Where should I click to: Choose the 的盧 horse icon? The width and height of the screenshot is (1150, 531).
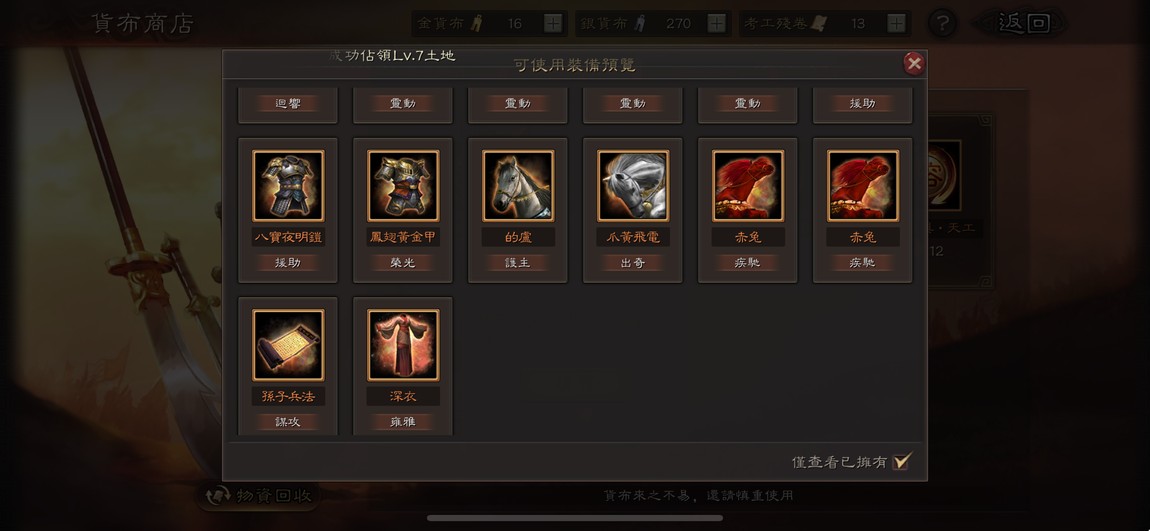pos(519,186)
